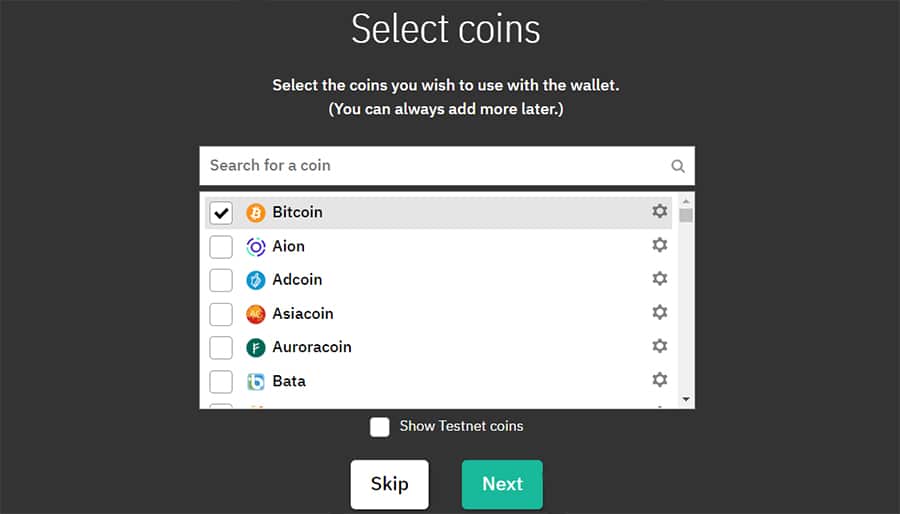This screenshot has height=514, width=900.
Task: Click the orange Bitcoin logo icon
Action: (256, 213)
